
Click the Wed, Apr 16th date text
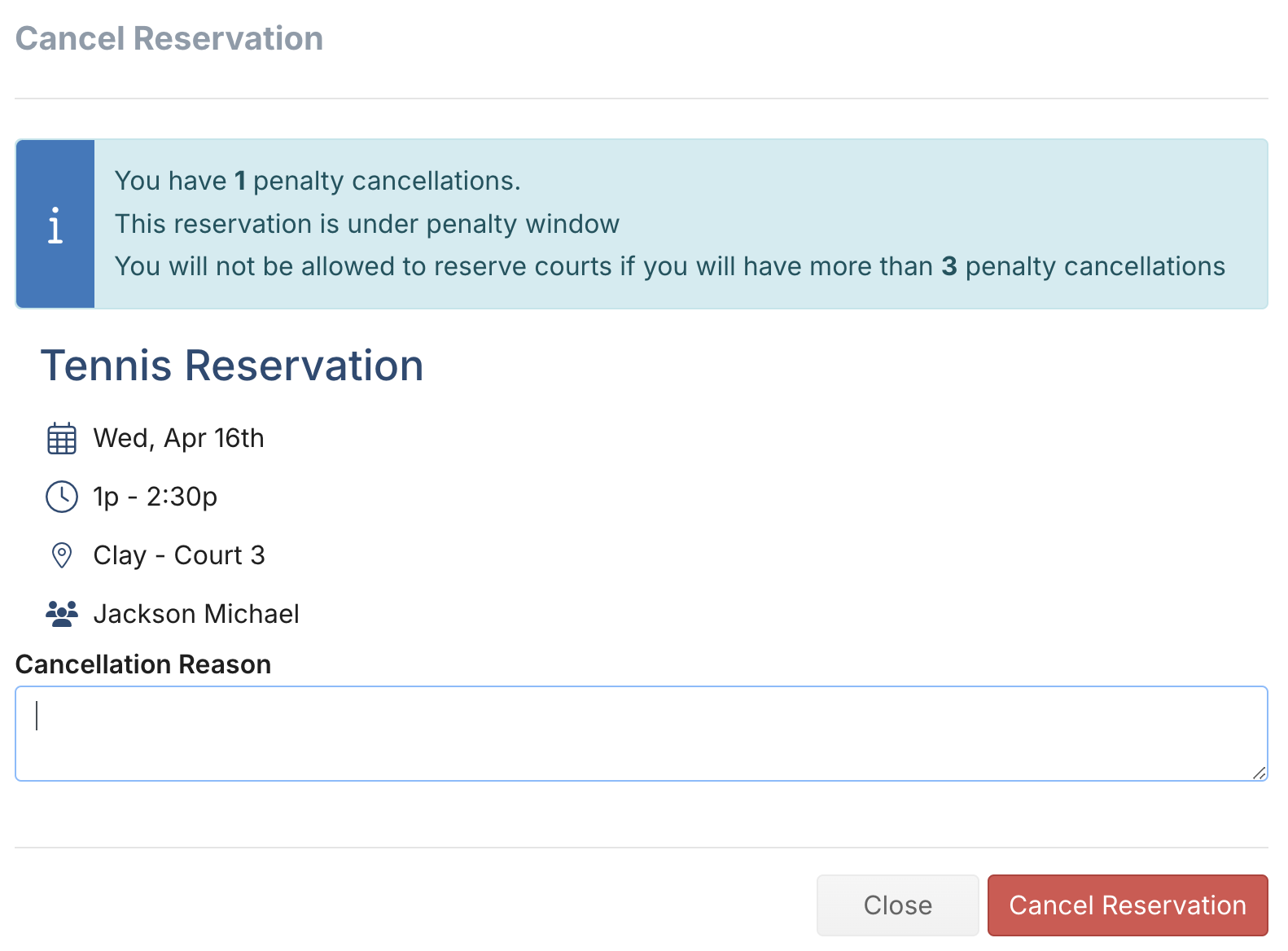coord(179,439)
